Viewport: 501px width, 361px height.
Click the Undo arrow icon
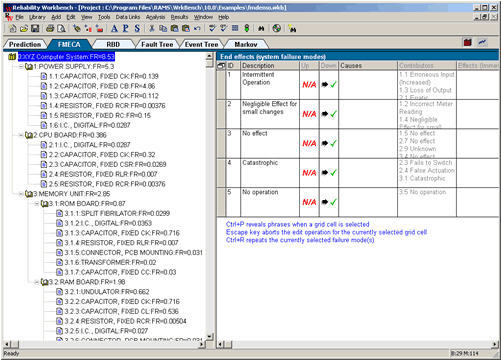coord(197,29)
